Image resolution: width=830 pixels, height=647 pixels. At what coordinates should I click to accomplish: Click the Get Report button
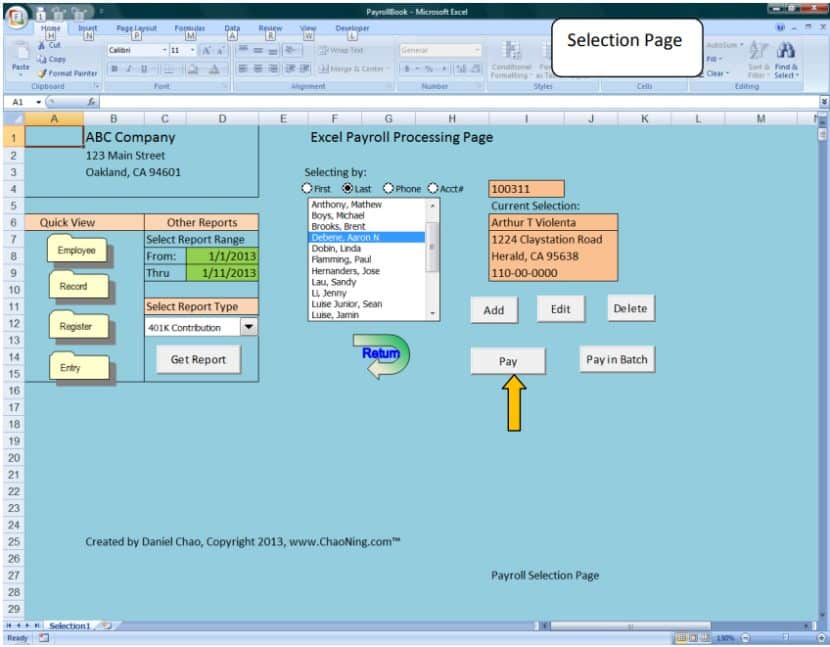pyautogui.click(x=197, y=359)
